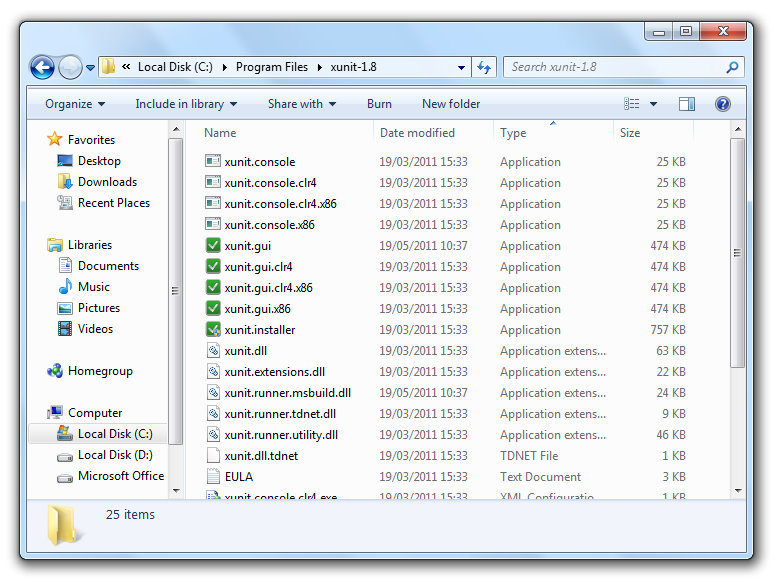
Task: Open Help with the question mark icon
Action: 723,104
